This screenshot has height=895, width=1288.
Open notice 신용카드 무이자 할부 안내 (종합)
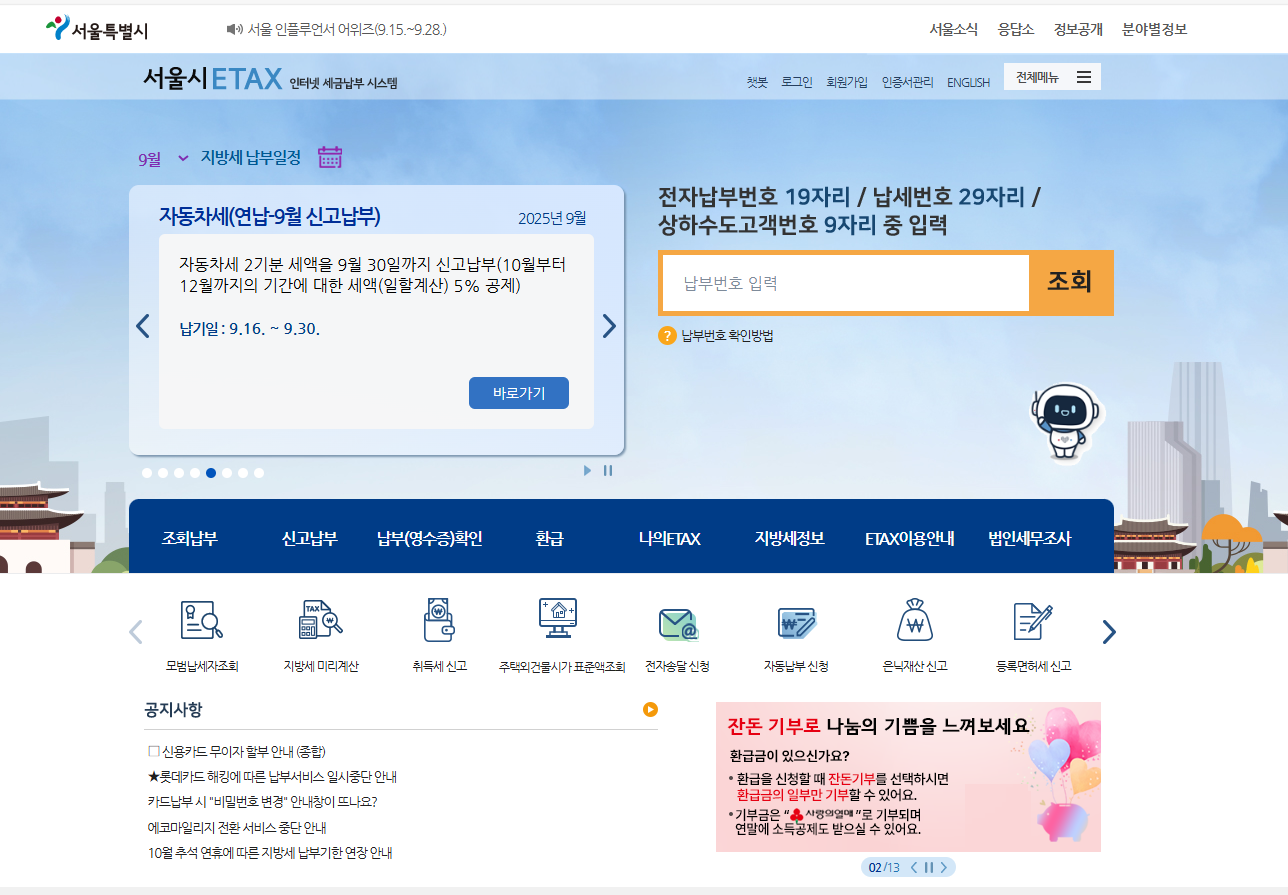pos(236,751)
